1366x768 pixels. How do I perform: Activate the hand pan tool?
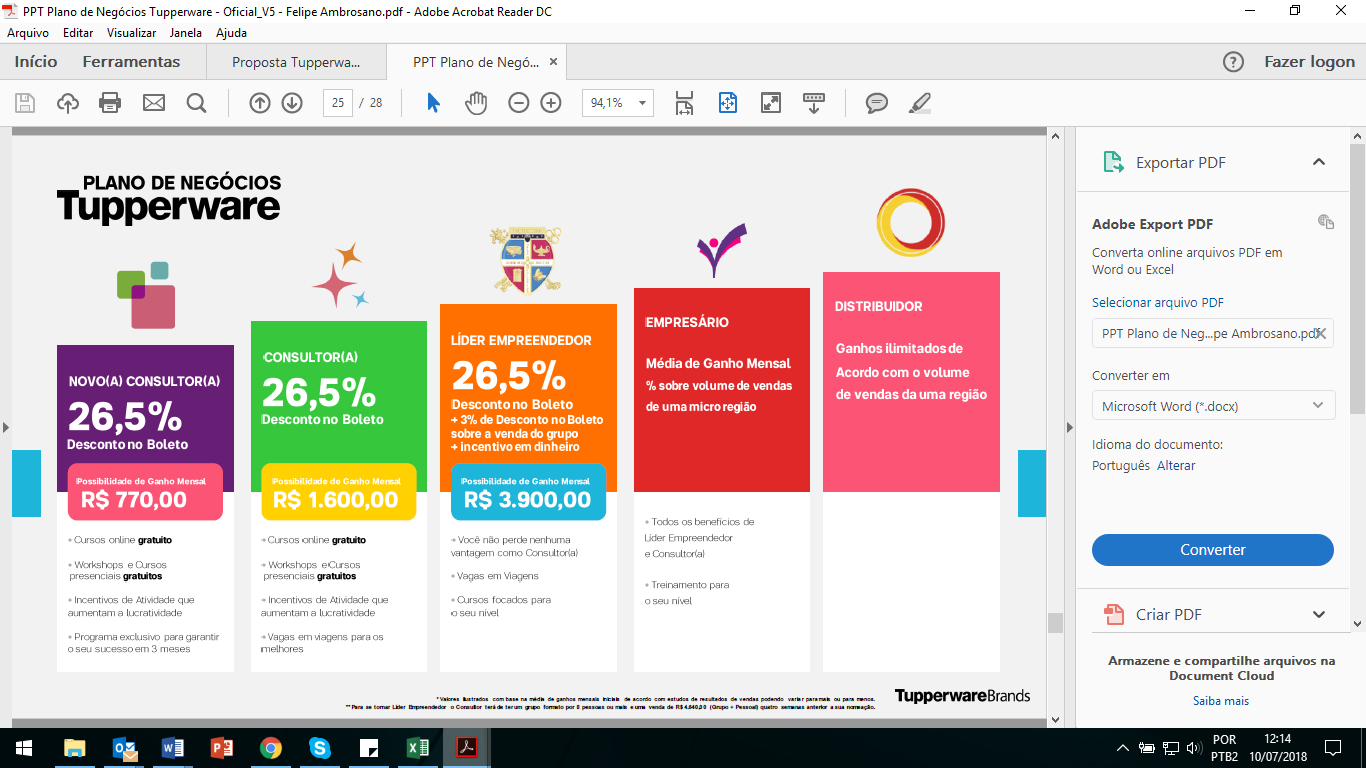click(476, 103)
